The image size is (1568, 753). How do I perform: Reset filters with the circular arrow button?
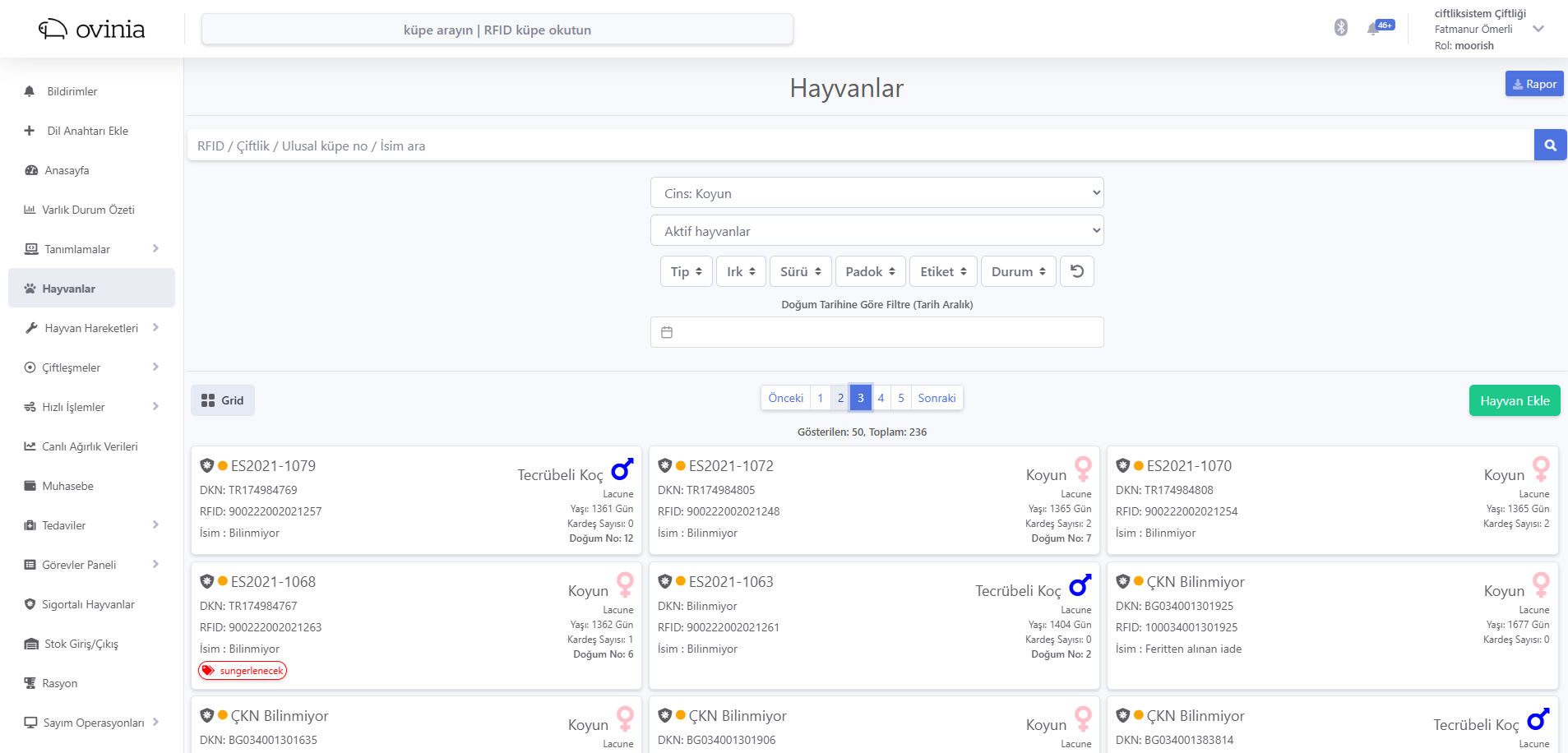pyautogui.click(x=1077, y=271)
